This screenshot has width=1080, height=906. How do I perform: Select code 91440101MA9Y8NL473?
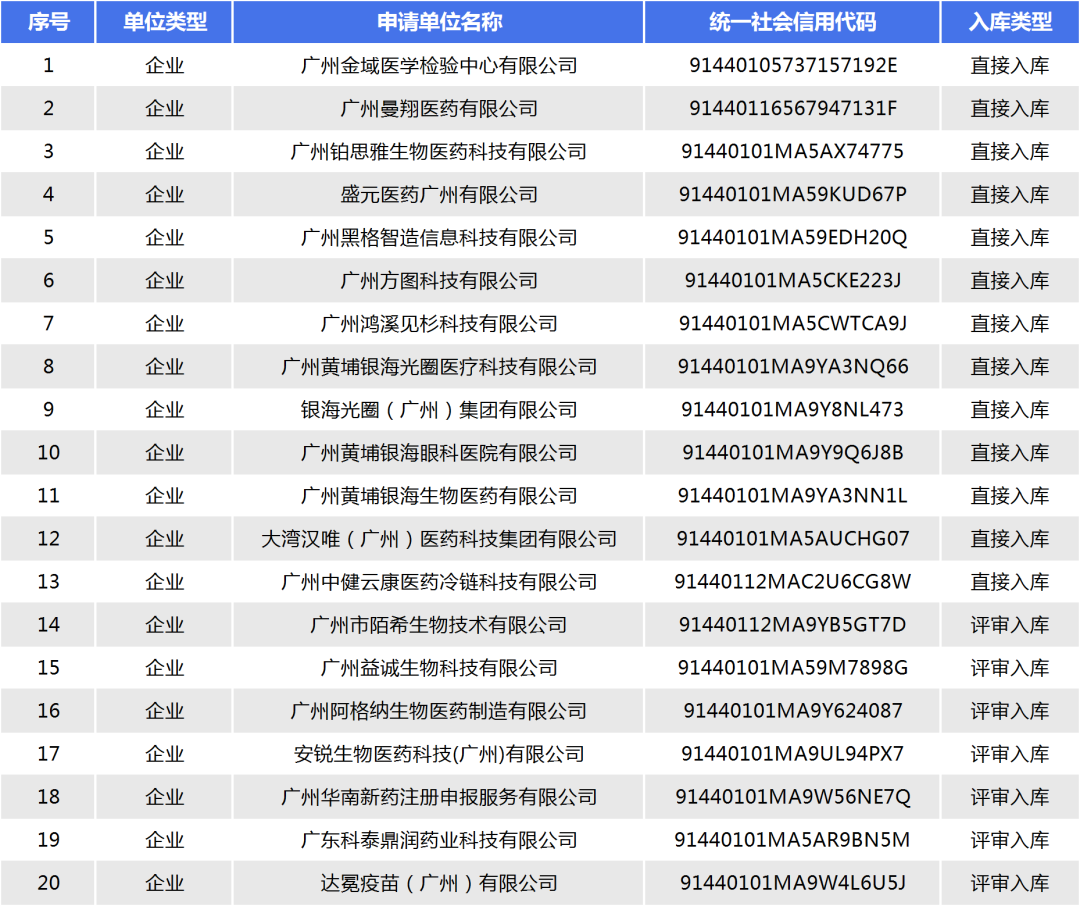793,410
